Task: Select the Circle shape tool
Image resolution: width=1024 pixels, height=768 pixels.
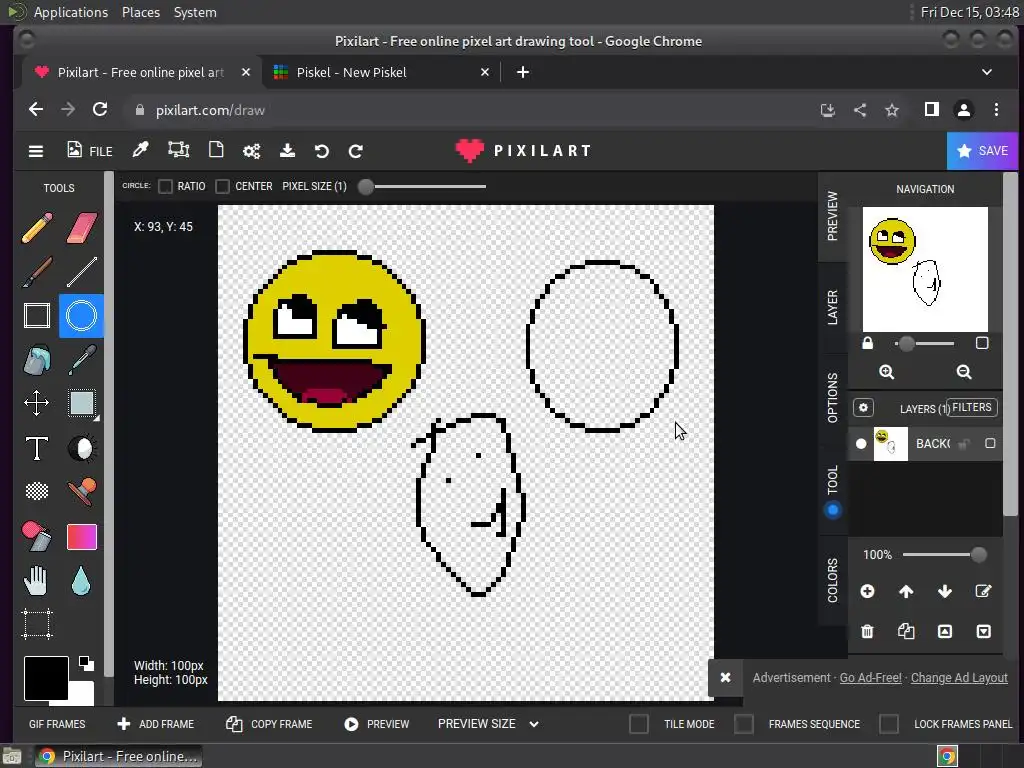Action: click(82, 315)
